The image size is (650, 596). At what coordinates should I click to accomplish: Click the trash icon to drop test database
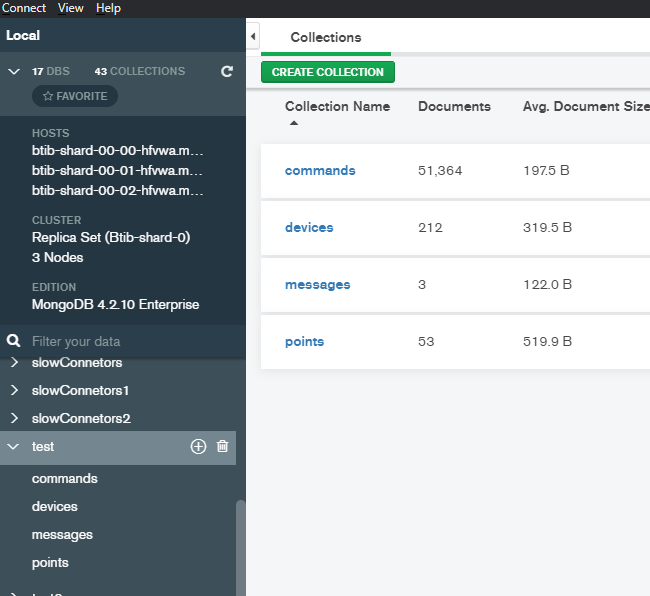(222, 447)
